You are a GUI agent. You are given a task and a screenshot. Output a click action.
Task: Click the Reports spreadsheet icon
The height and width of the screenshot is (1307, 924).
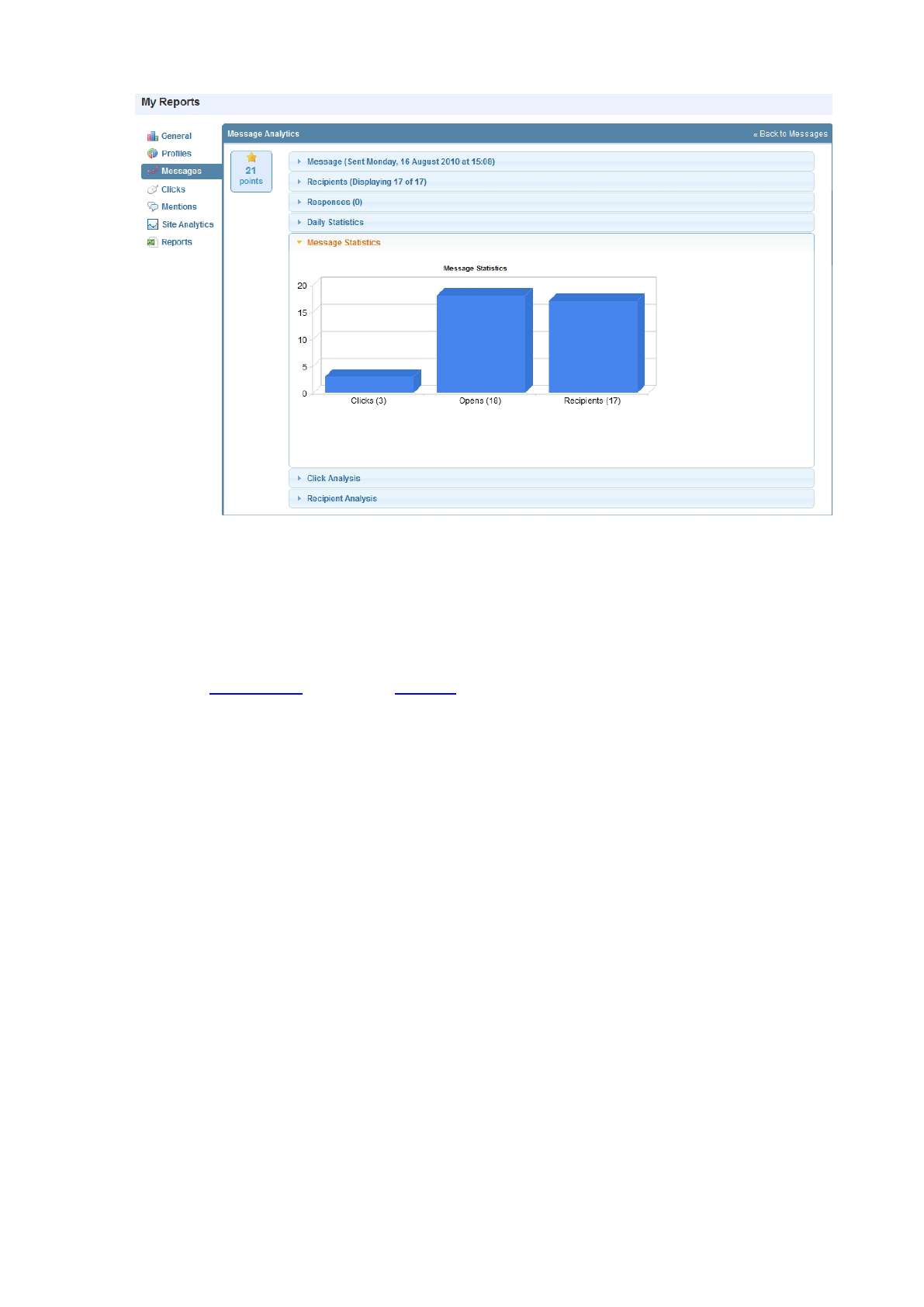[x=153, y=242]
